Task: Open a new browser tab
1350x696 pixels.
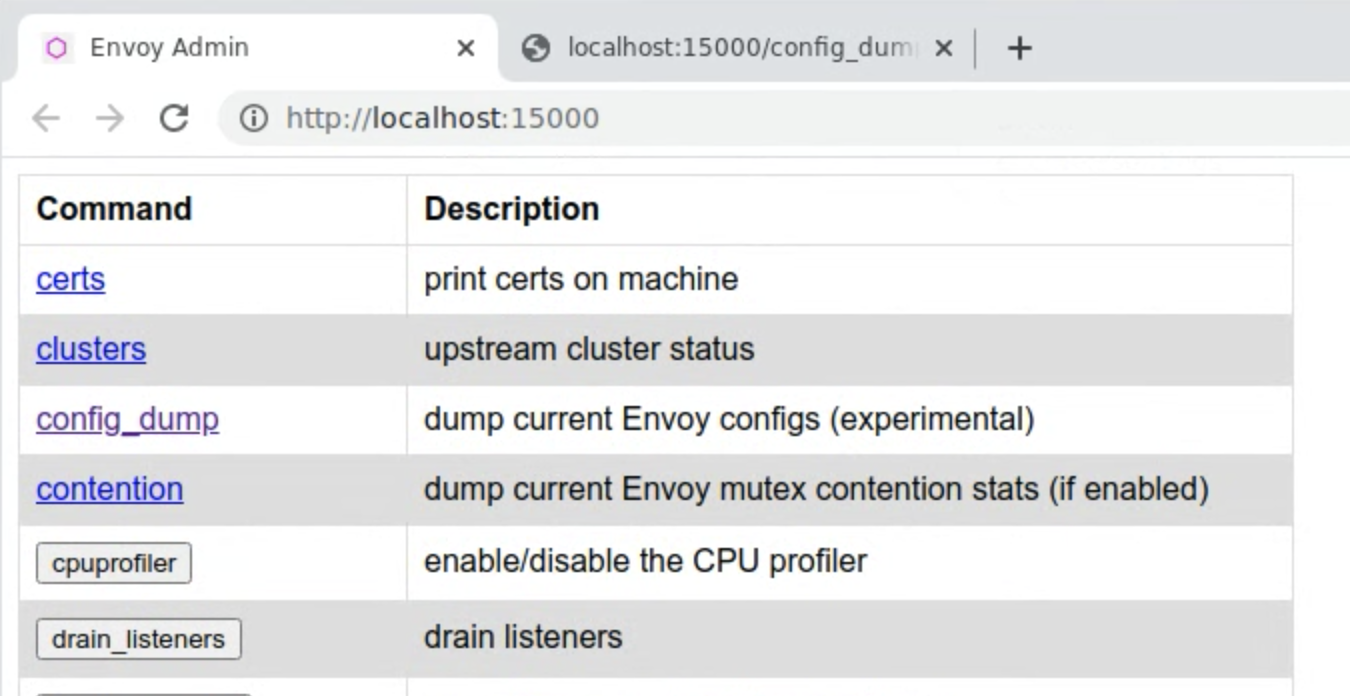Action: pyautogui.click(x=1019, y=48)
